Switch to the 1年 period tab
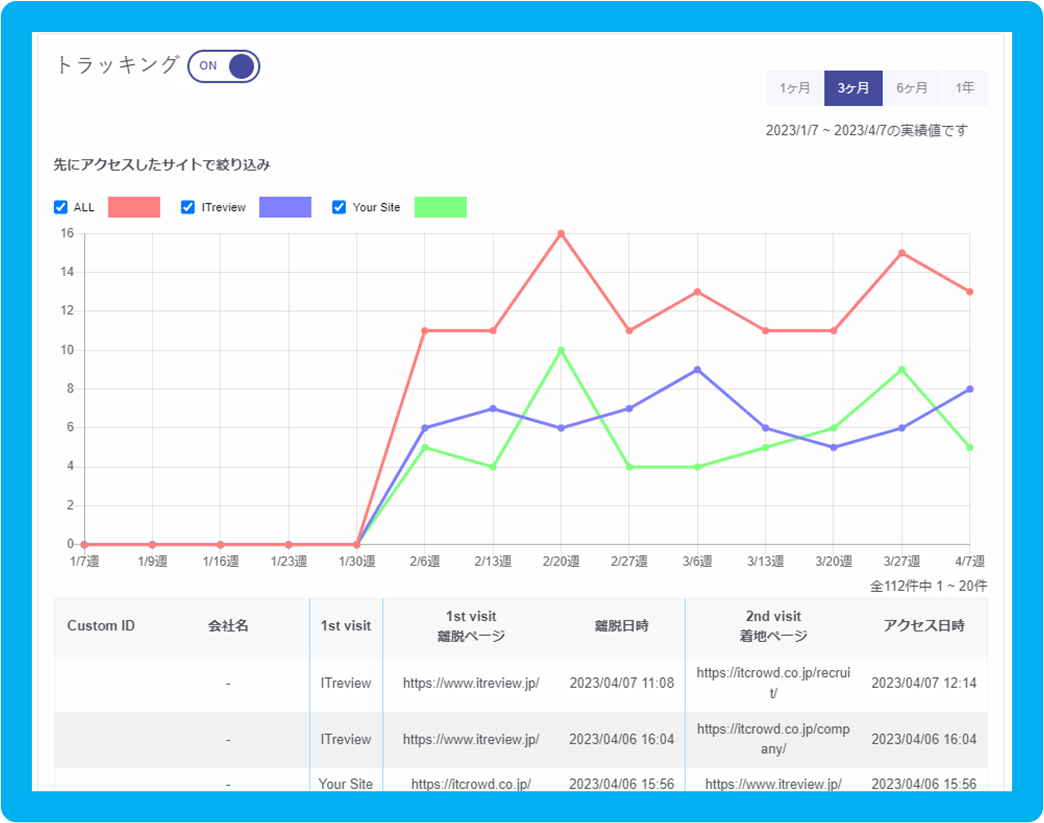 tap(964, 88)
